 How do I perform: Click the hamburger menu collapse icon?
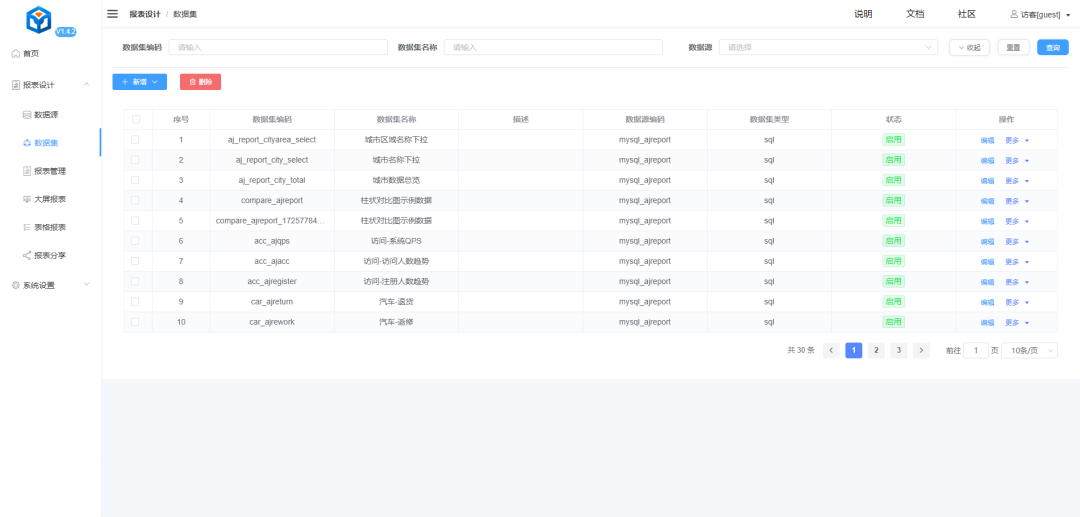[113, 14]
